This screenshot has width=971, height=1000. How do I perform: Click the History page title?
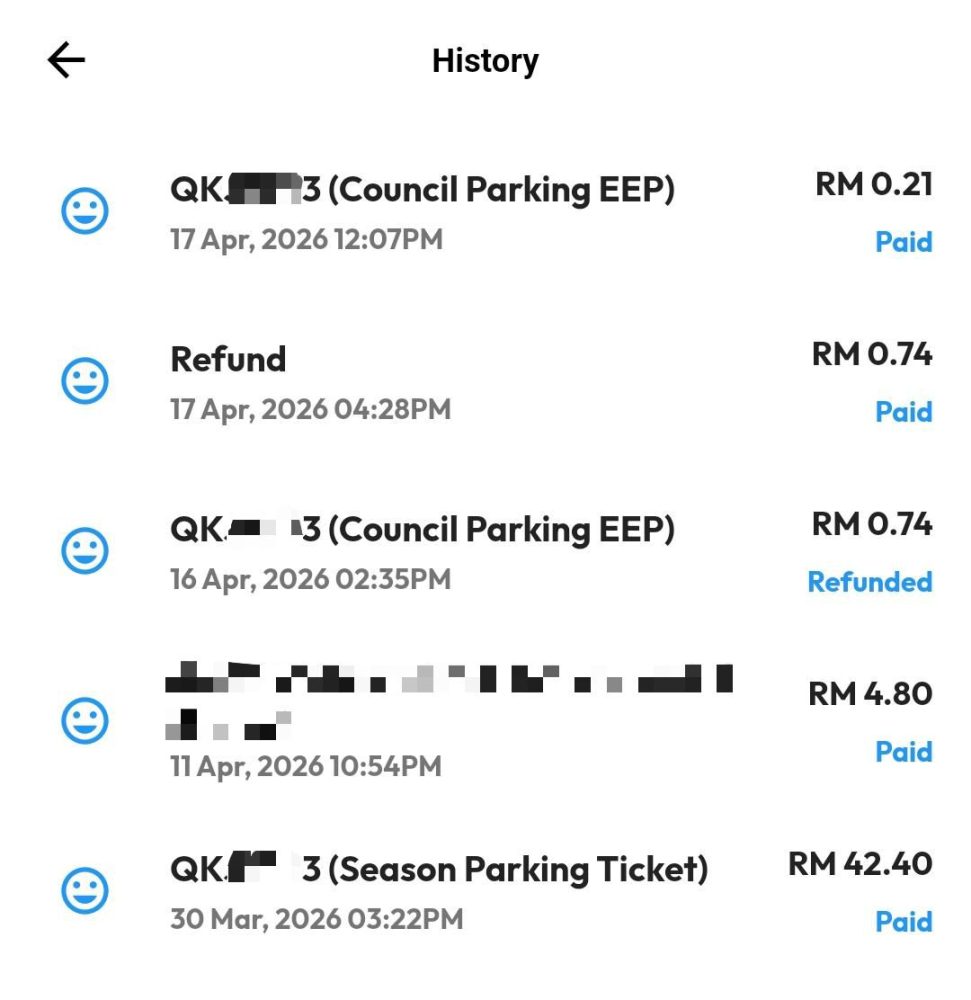tap(485, 61)
